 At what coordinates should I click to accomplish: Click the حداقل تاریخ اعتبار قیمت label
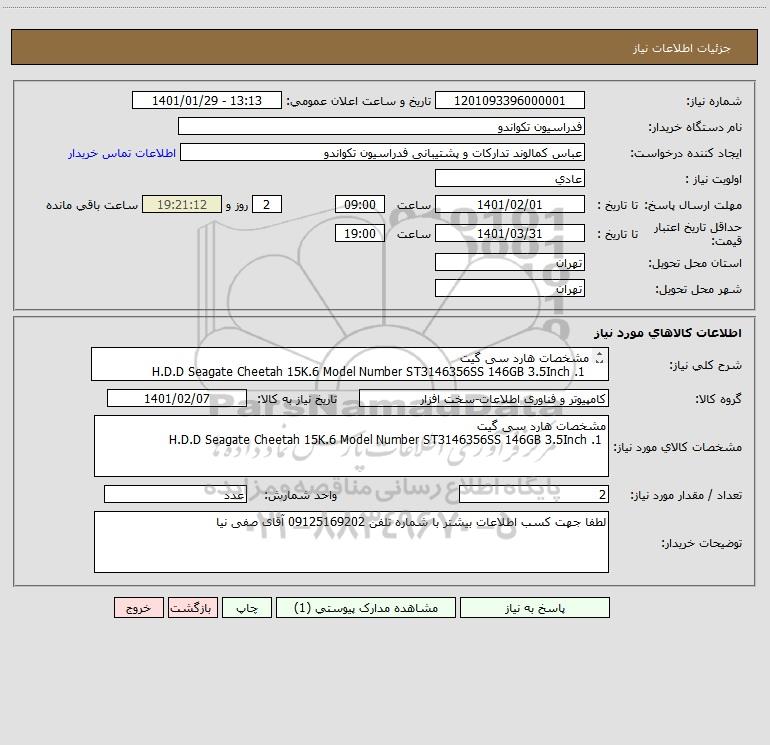pos(698,234)
